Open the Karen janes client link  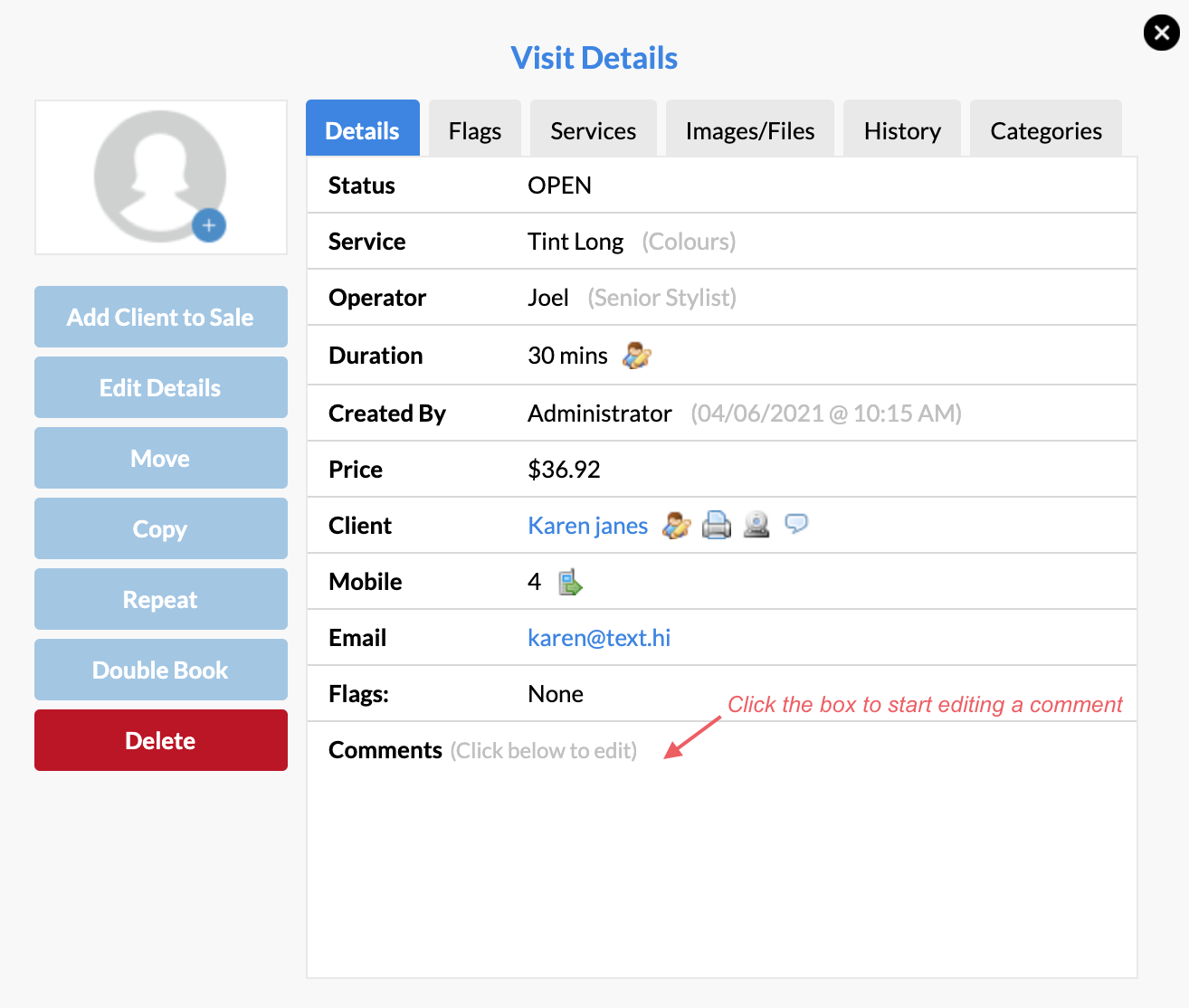(x=587, y=525)
